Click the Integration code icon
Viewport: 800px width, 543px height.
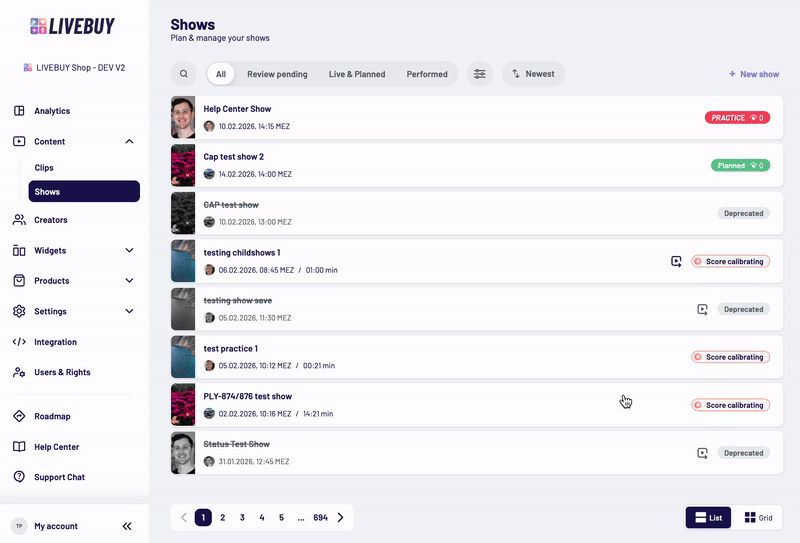tap(19, 342)
